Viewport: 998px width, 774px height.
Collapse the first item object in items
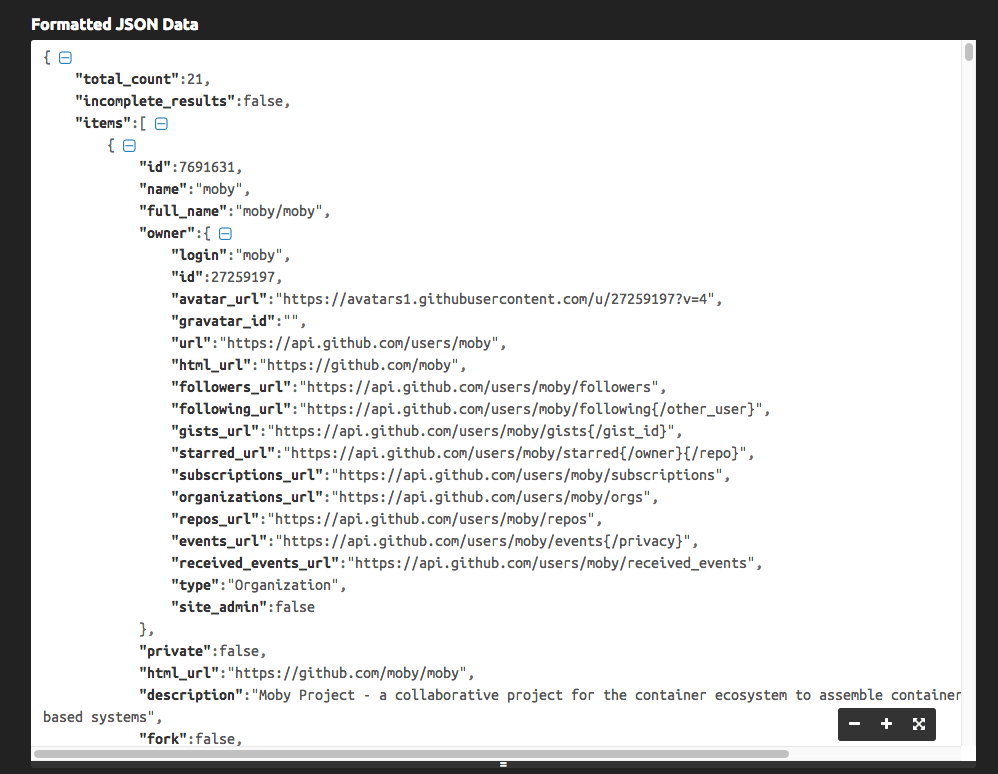pos(128,146)
